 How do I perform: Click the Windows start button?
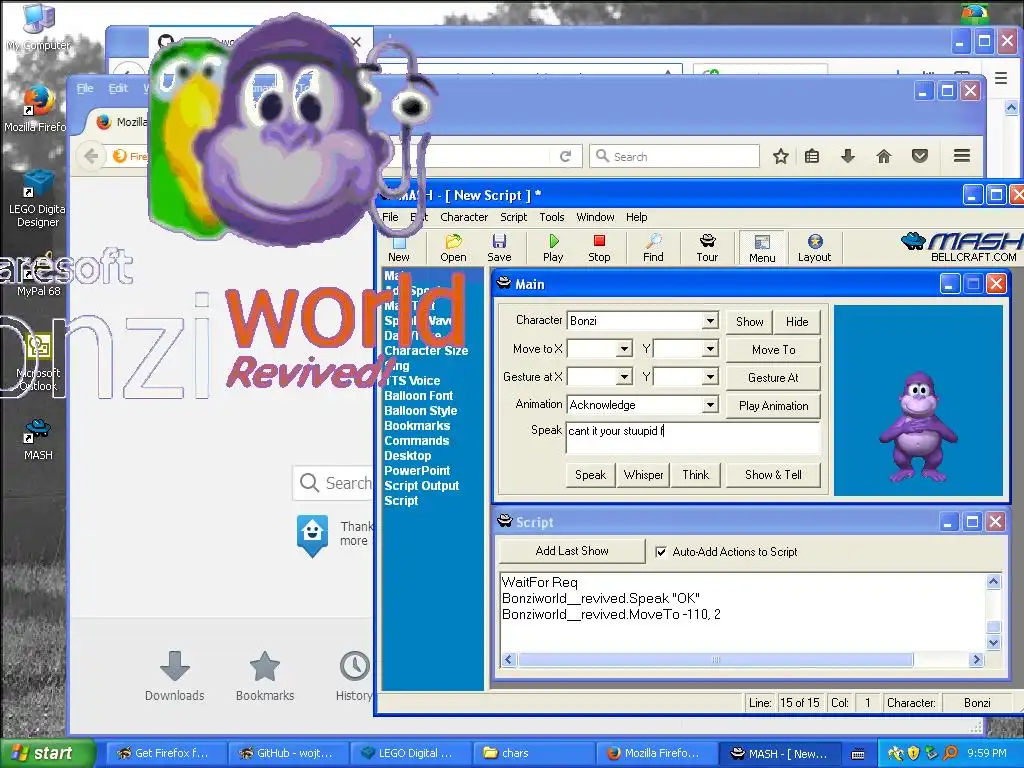47,753
